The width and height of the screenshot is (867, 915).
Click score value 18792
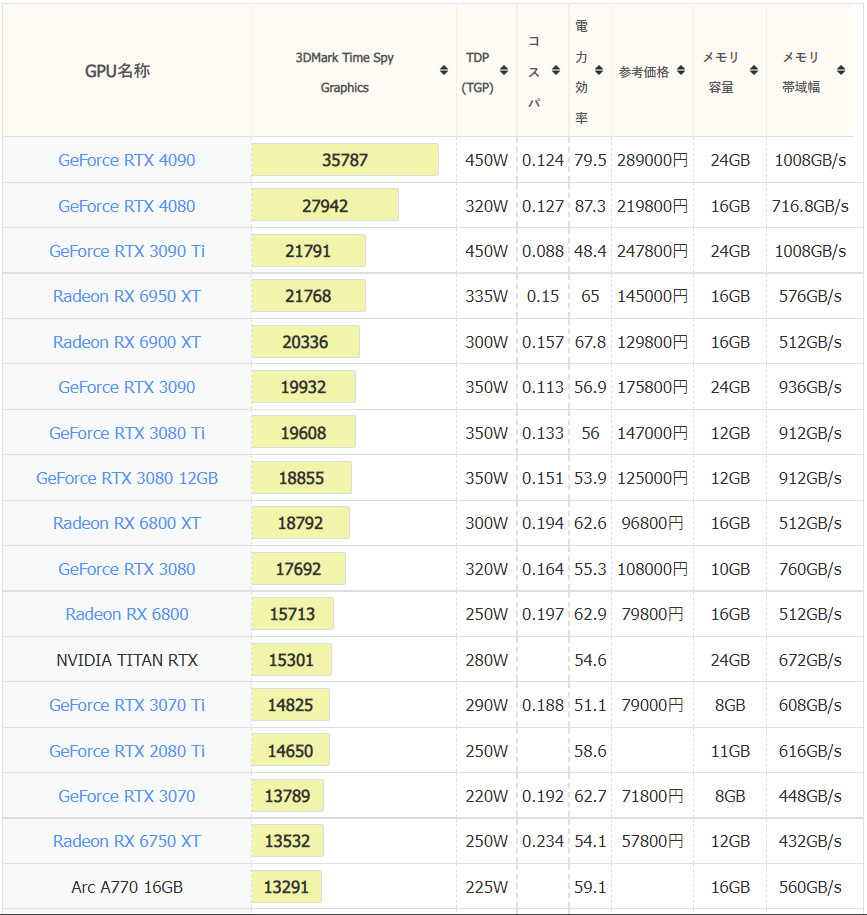(x=300, y=523)
